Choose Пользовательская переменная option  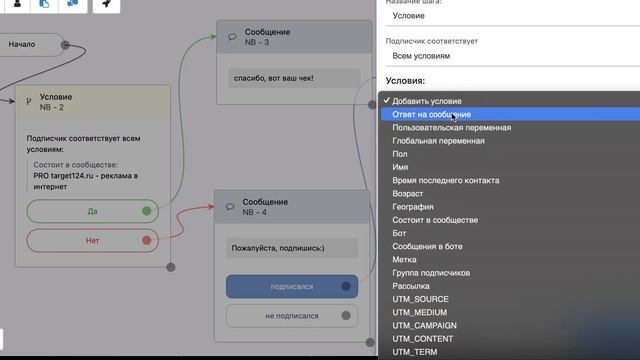(510, 128)
